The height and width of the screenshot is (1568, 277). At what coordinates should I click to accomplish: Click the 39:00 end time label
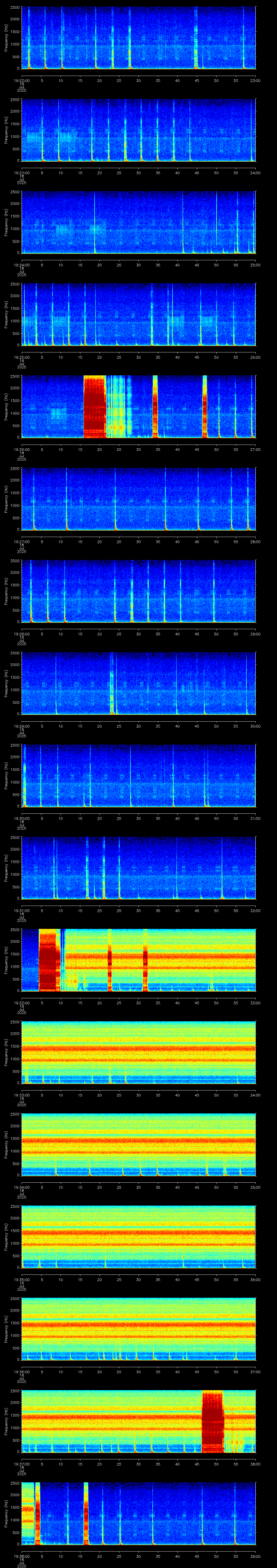255,1556
